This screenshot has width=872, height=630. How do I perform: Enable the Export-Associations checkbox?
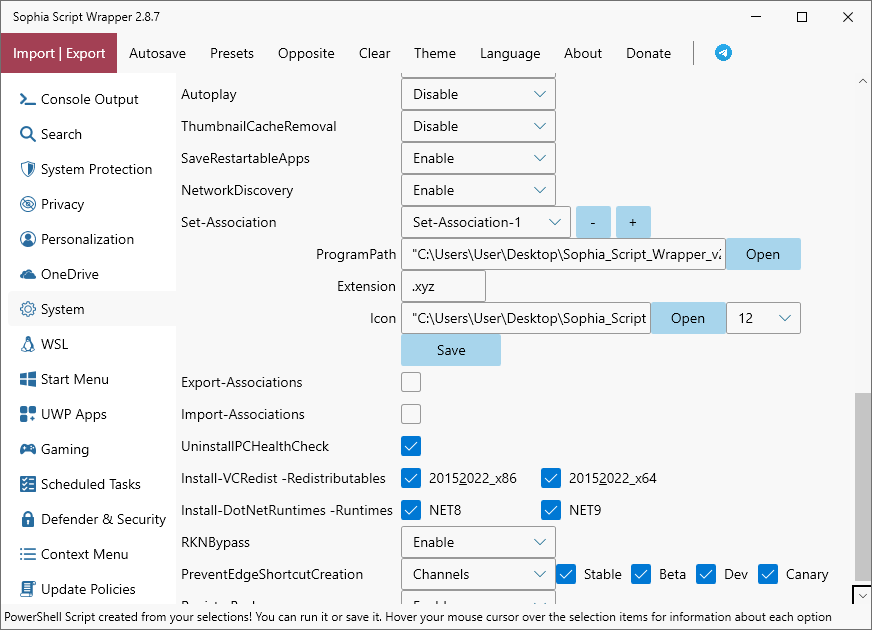pyautogui.click(x=411, y=382)
